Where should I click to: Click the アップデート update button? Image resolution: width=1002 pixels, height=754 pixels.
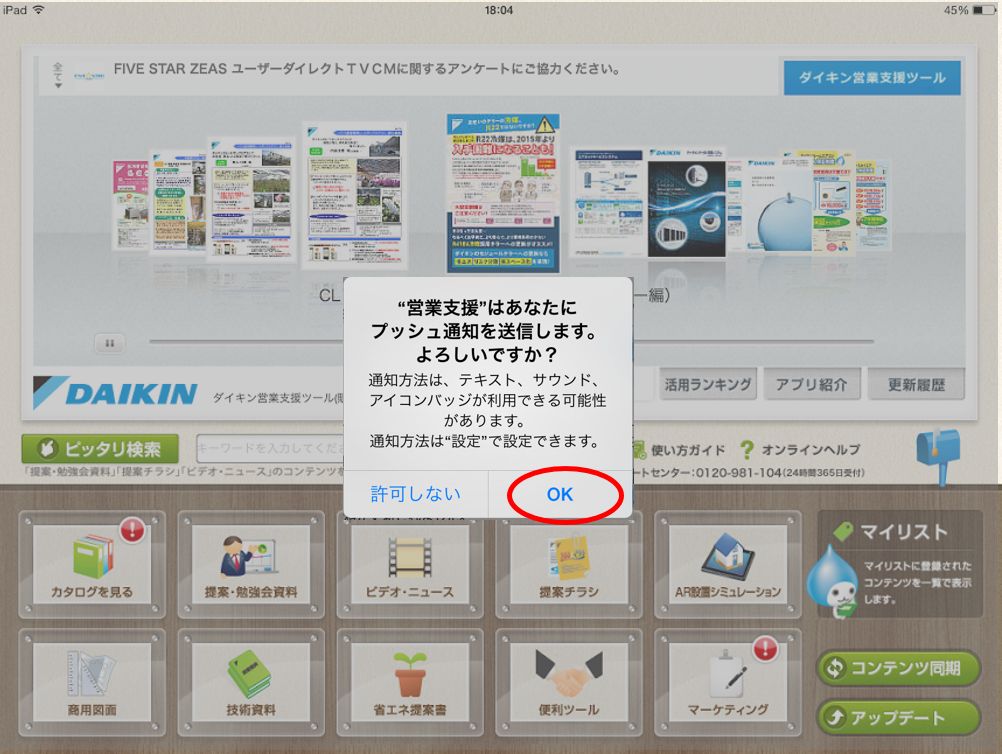tap(898, 718)
